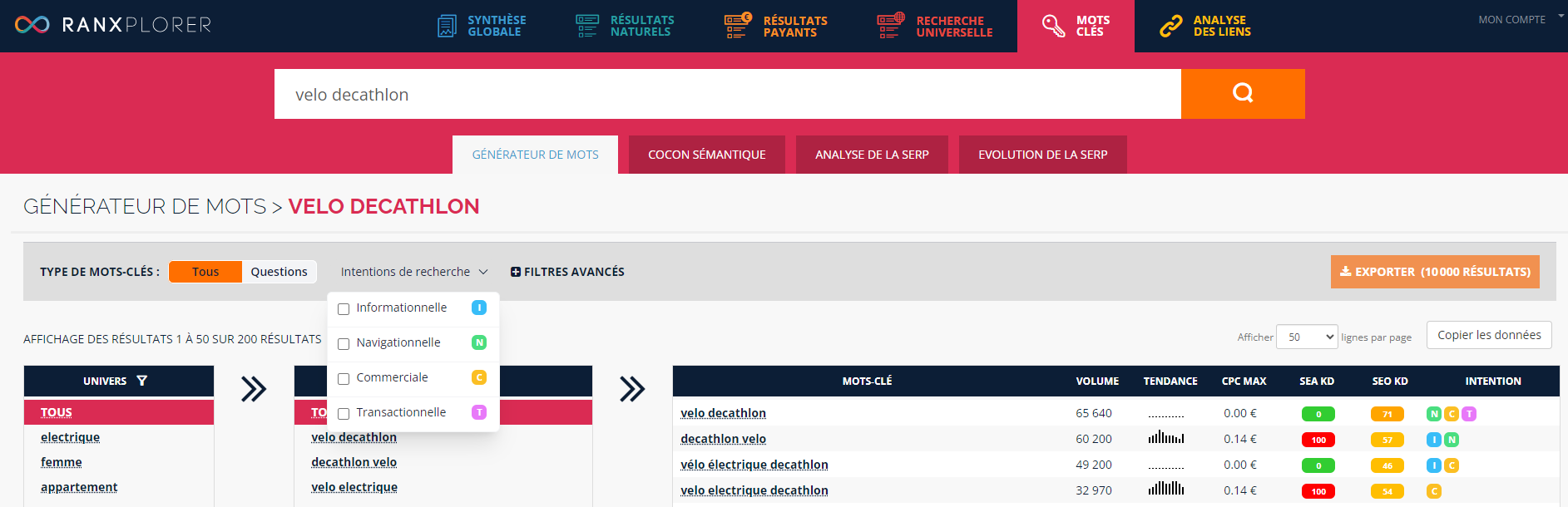Image resolution: width=1568 pixels, height=507 pixels.
Task: Open keyword velo decathlon in results table
Action: point(723,413)
